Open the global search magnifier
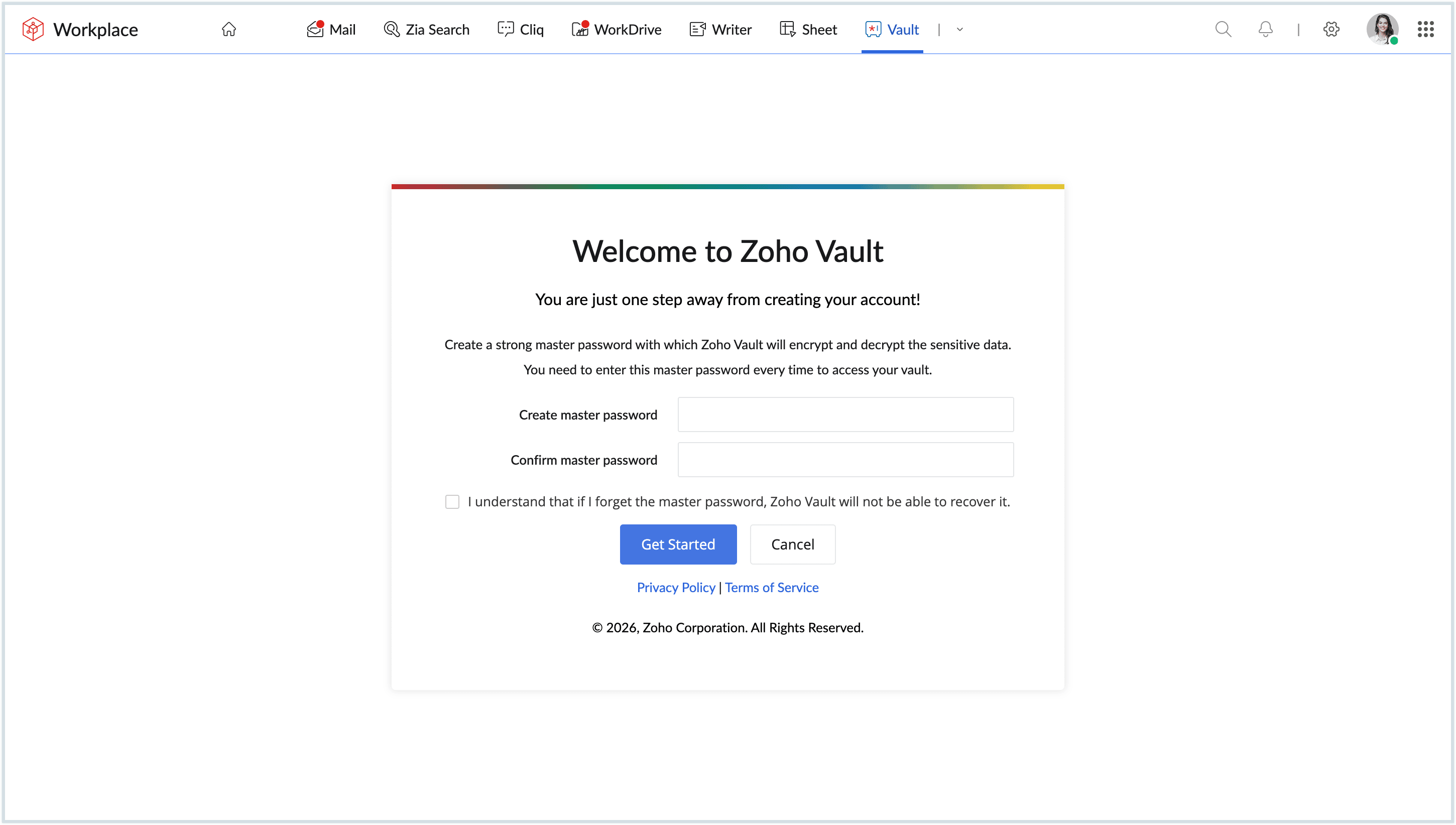 [x=1223, y=29]
